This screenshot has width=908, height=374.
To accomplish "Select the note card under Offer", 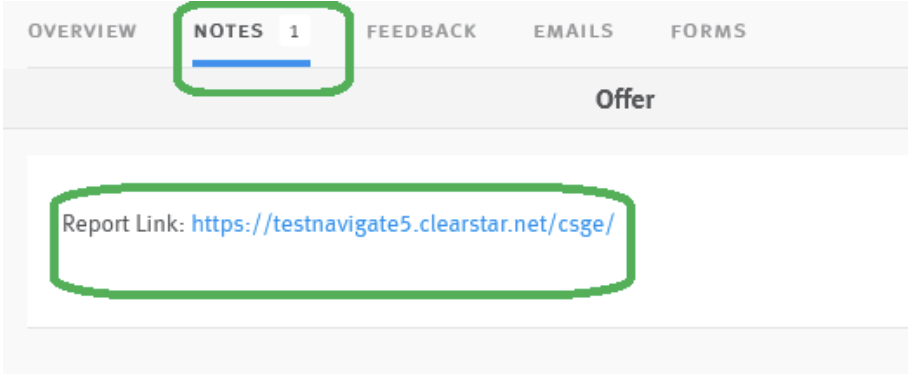I will coord(467,241).
